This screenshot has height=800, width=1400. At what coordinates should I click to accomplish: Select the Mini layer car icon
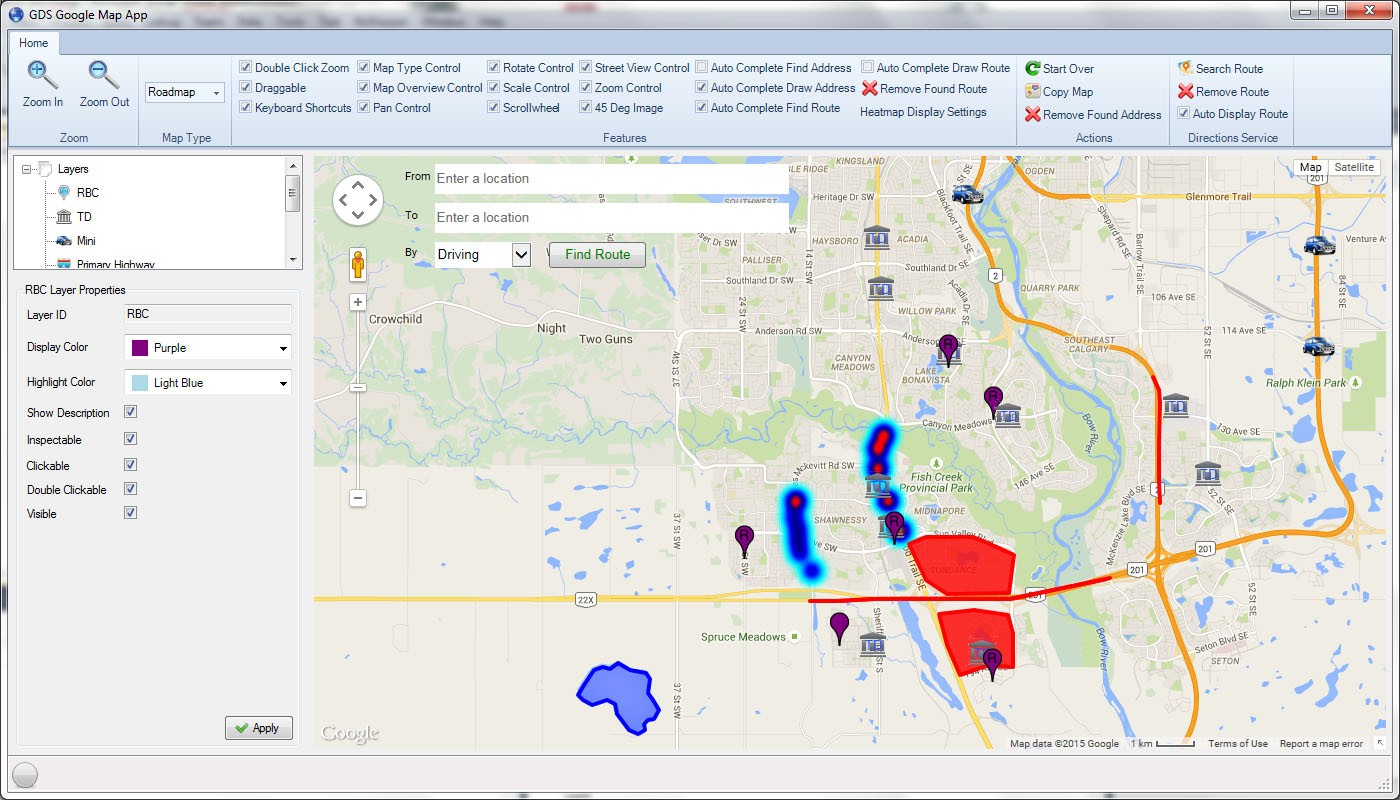[x=64, y=241]
